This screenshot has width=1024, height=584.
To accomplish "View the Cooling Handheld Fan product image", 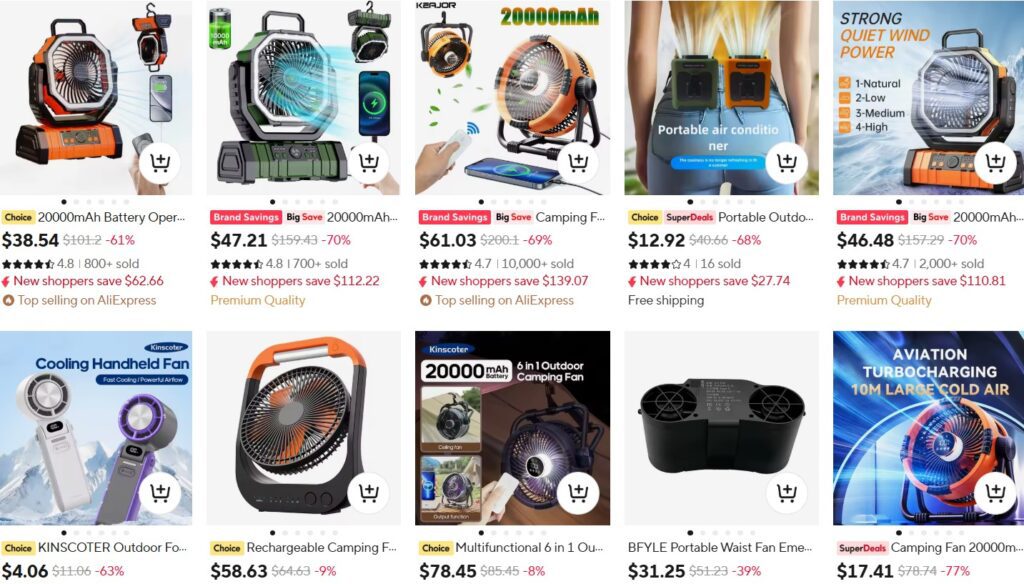I will (x=96, y=428).
